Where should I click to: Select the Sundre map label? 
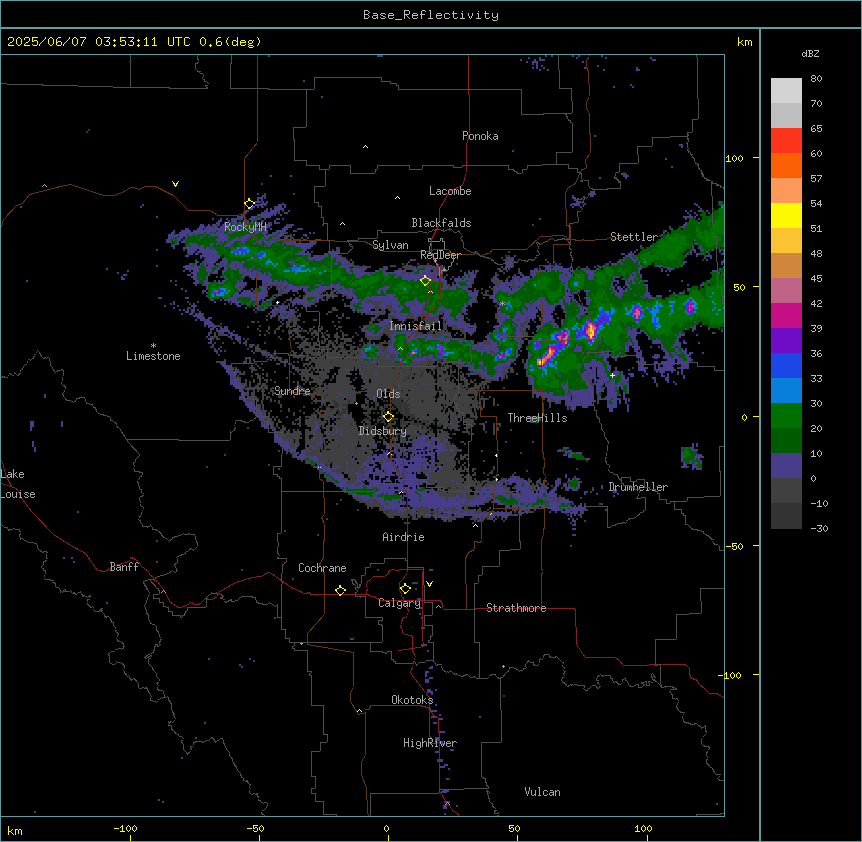292,391
